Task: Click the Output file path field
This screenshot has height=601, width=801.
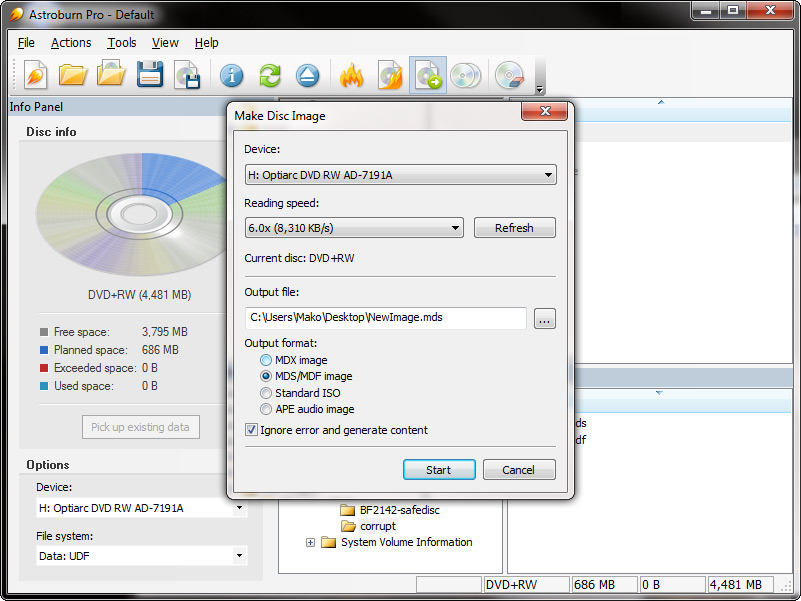Action: tap(386, 318)
